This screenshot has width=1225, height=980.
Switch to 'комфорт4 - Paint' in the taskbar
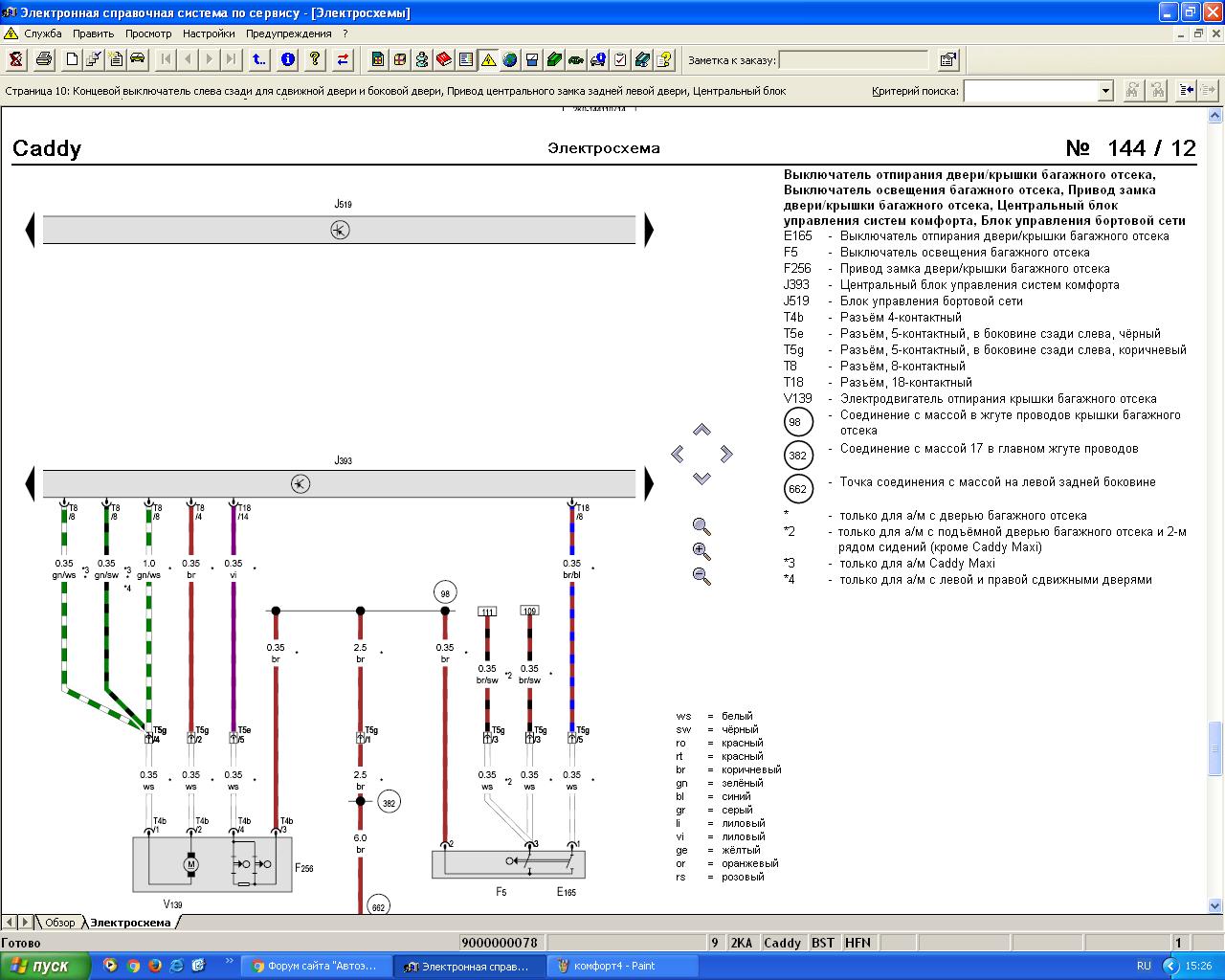(621, 966)
